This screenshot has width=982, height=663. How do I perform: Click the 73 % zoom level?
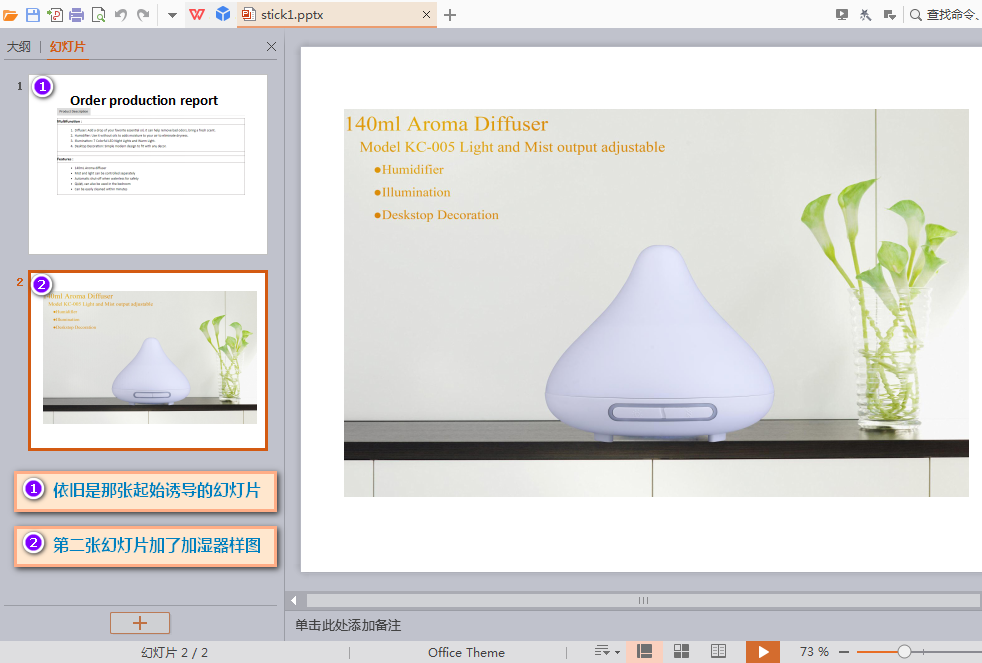814,652
